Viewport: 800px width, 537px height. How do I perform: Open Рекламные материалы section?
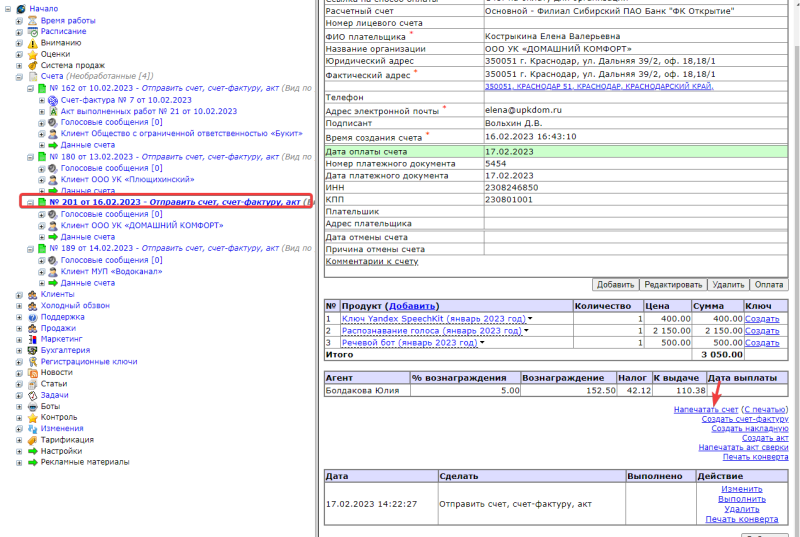pos(85,462)
